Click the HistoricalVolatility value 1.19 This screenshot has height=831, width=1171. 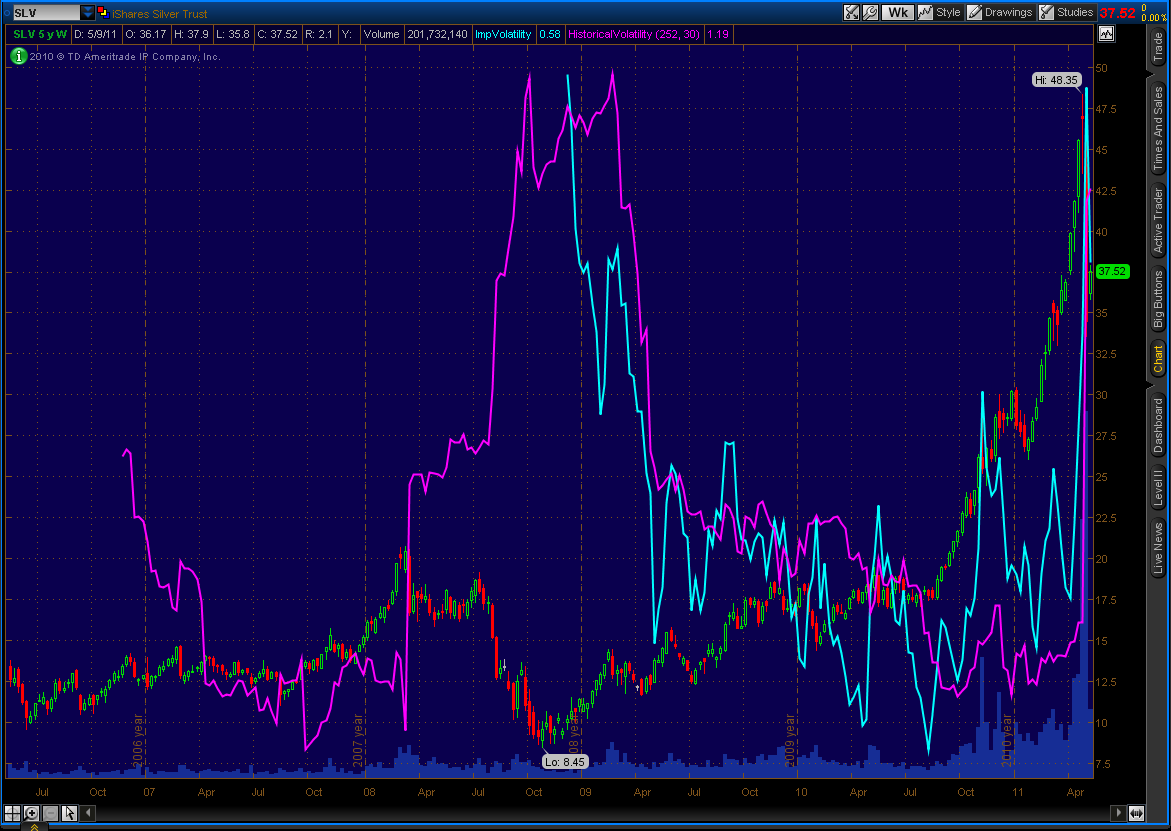click(x=718, y=34)
